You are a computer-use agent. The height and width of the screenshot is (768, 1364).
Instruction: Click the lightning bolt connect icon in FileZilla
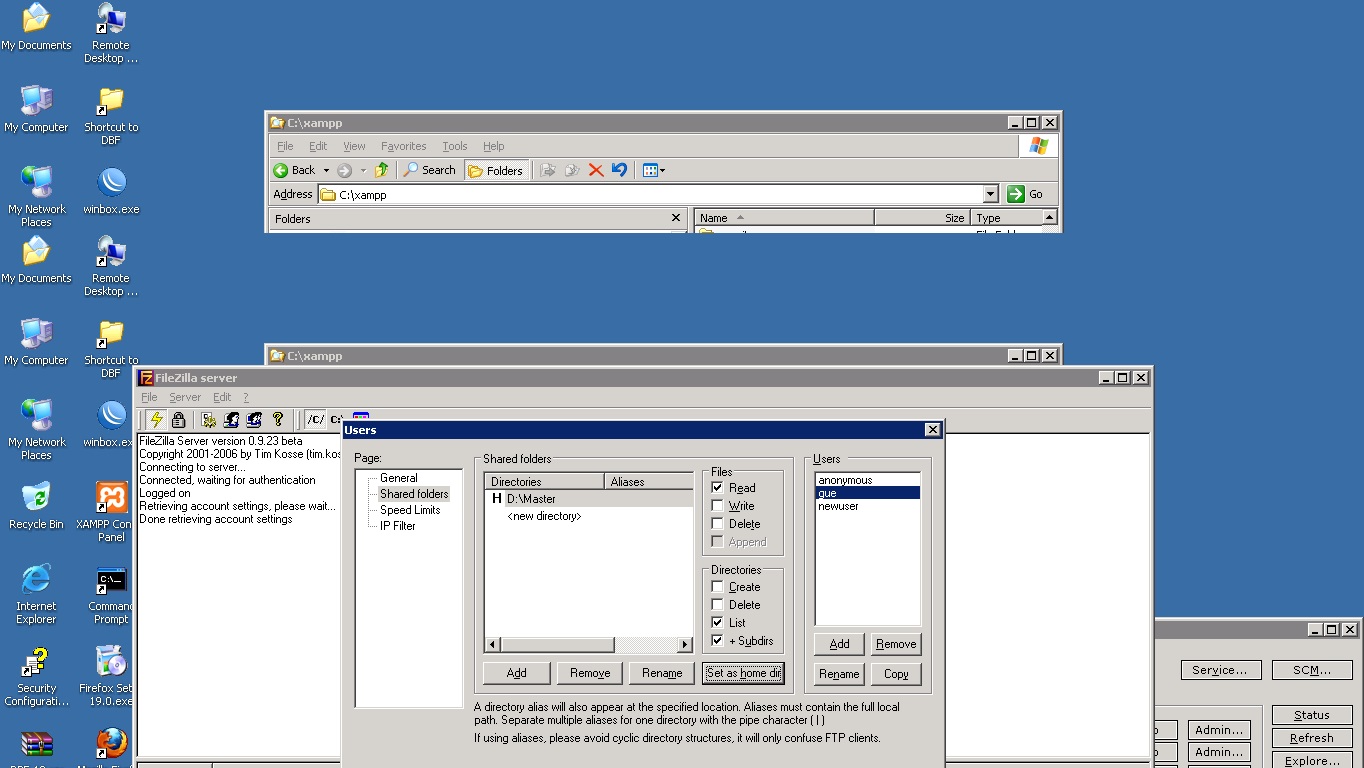pos(156,420)
